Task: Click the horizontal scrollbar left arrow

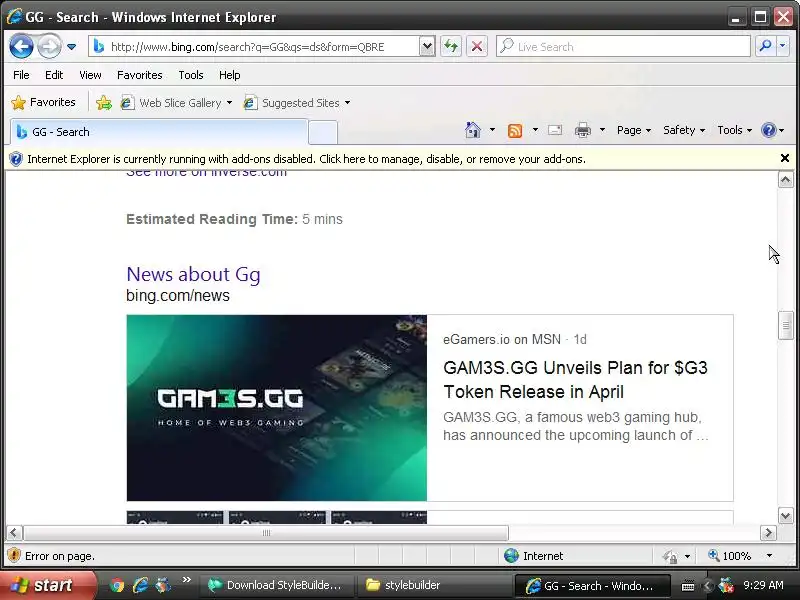Action: click(14, 533)
